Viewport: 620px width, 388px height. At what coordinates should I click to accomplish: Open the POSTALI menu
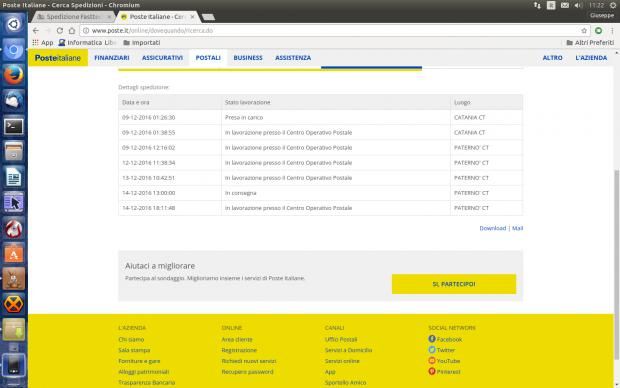coord(208,58)
